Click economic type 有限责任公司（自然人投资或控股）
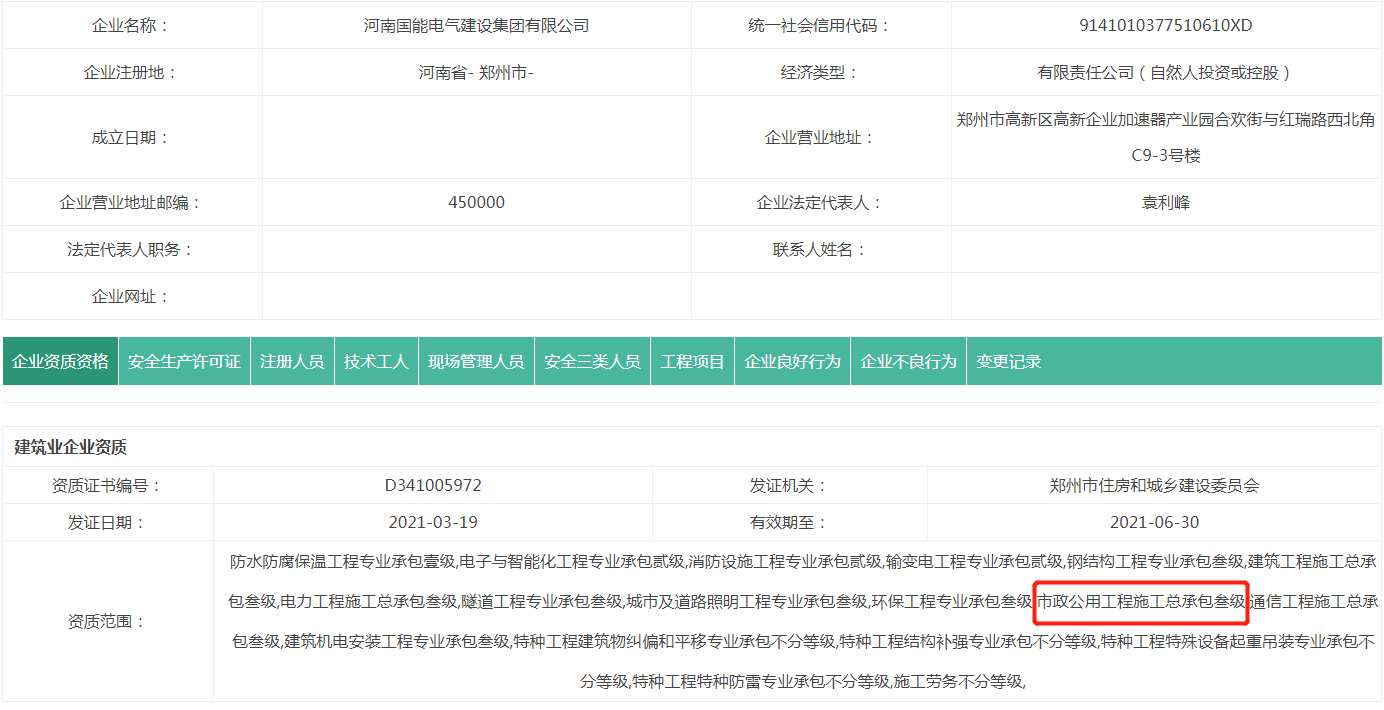 click(x=1166, y=73)
